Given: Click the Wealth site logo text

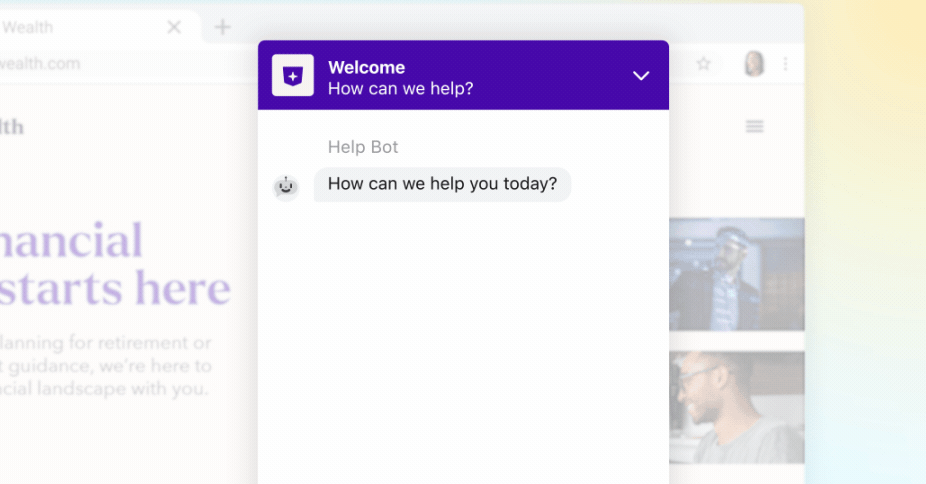Looking at the screenshot, I should tap(12, 127).
